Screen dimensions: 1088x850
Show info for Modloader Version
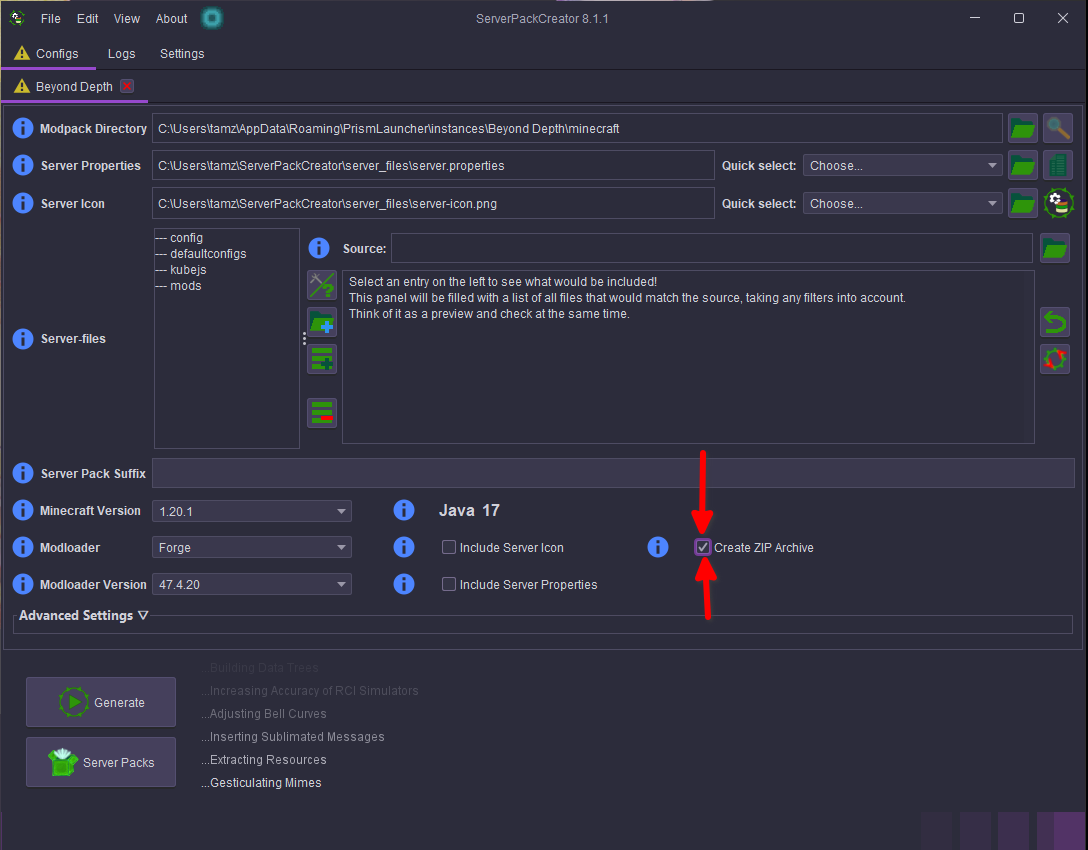click(x=23, y=584)
